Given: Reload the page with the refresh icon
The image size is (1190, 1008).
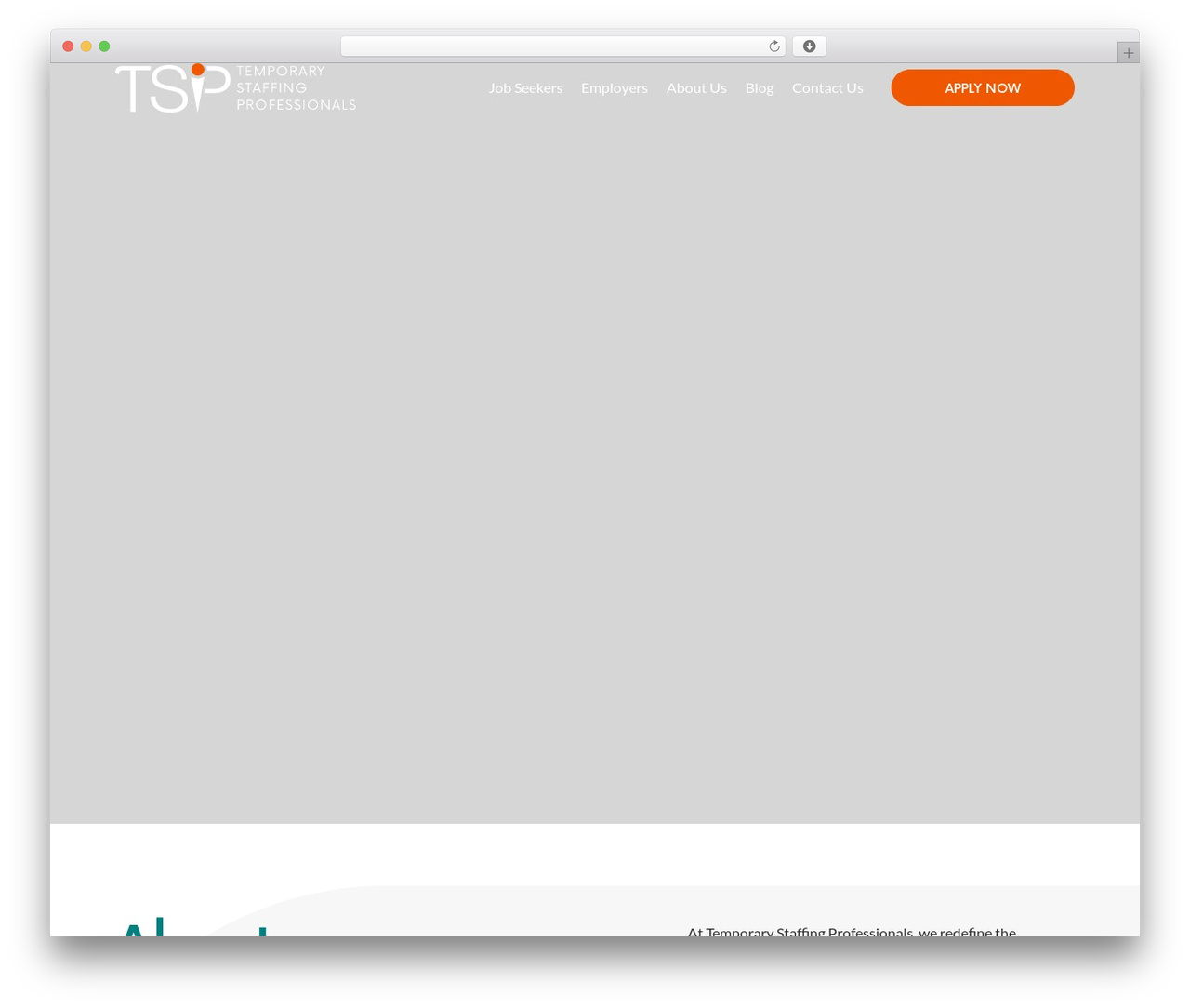Looking at the screenshot, I should [x=773, y=46].
